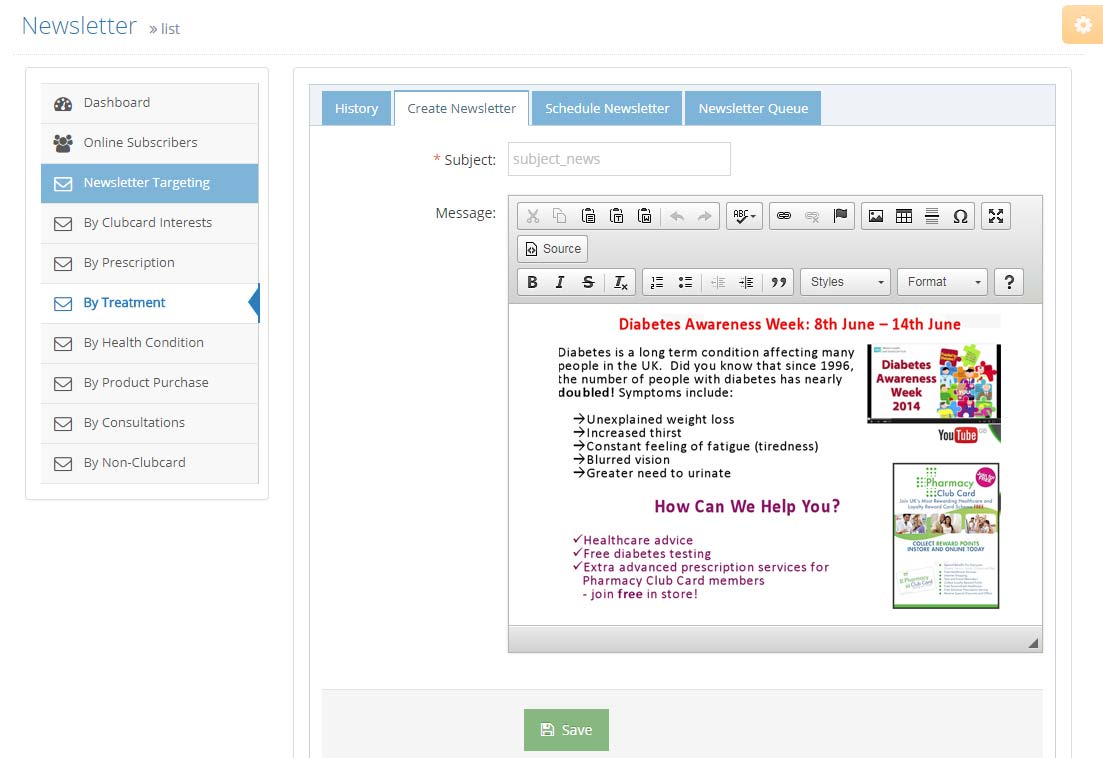Screen dimensions: 1103x758
Task: Click the Subject input field
Action: [x=619, y=159]
